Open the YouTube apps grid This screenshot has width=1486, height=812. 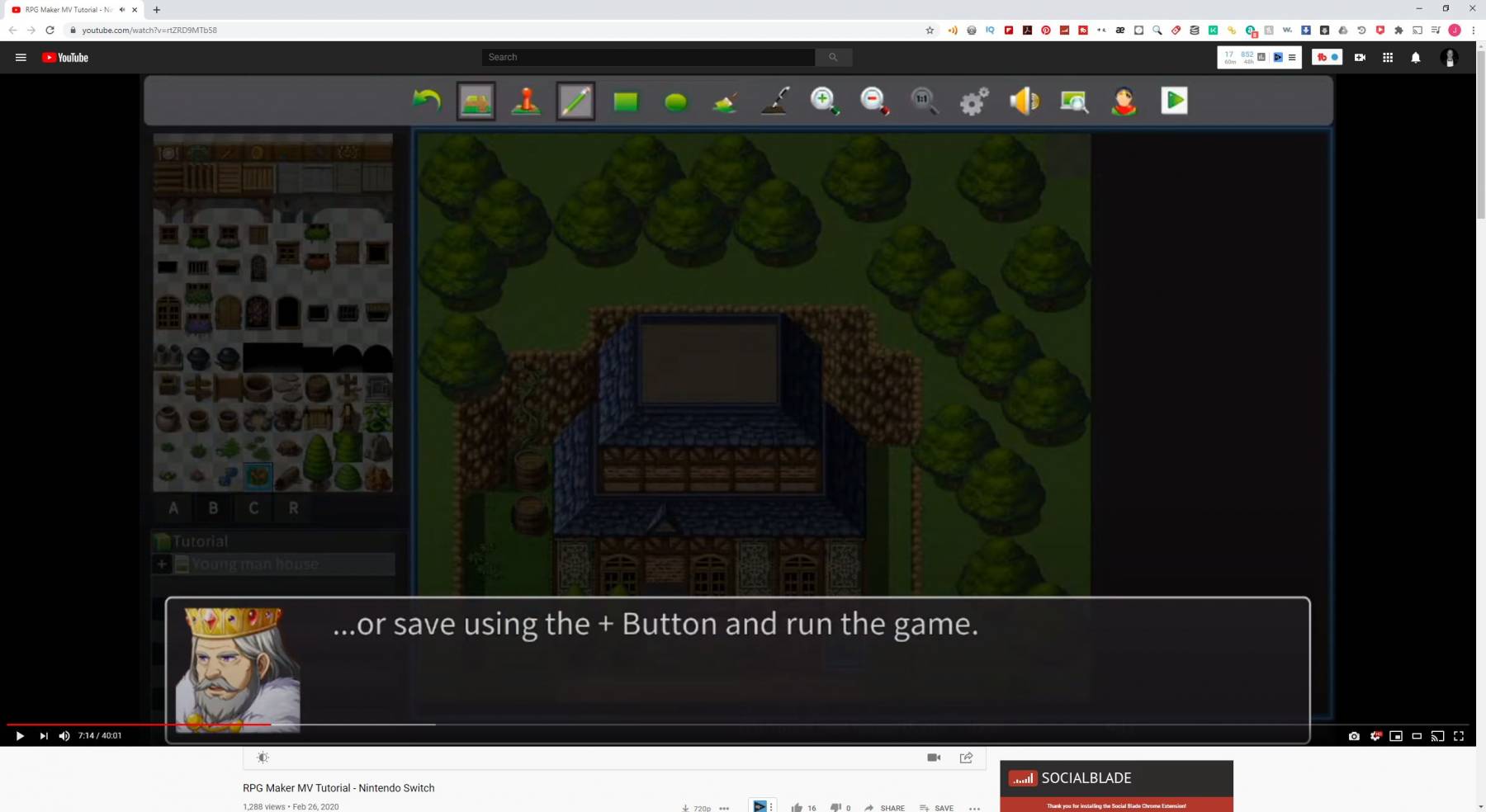click(x=1388, y=58)
